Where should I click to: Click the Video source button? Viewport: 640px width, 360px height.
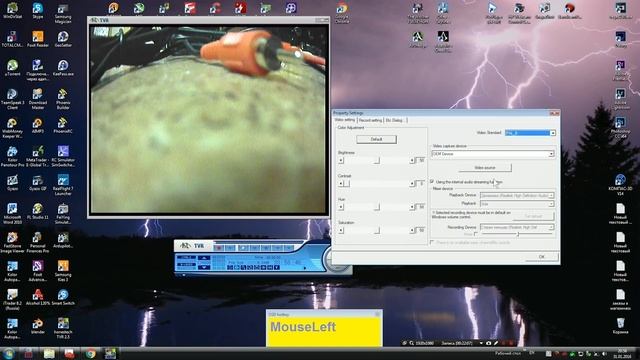485,167
